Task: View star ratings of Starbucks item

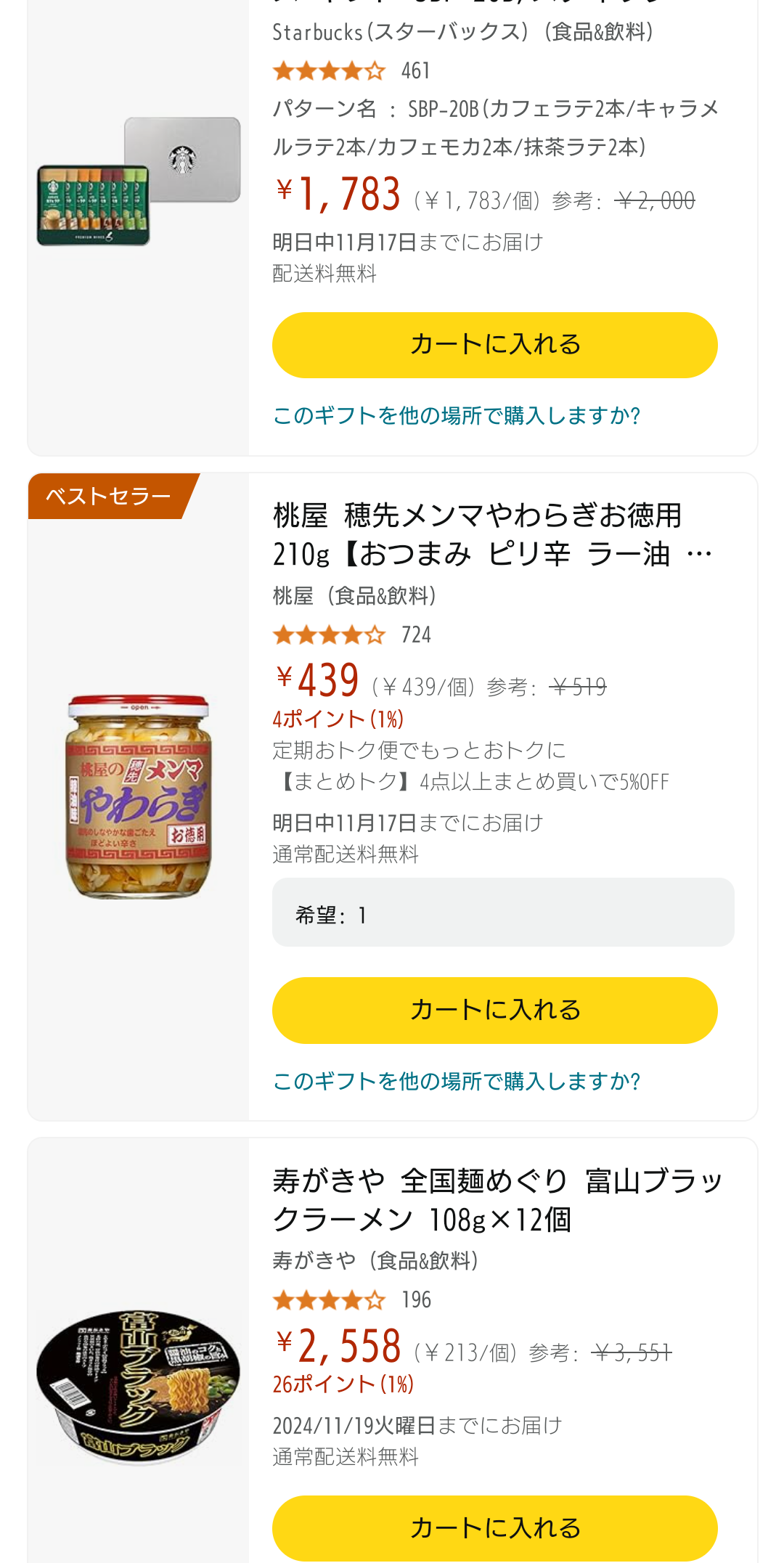Action: (x=329, y=71)
